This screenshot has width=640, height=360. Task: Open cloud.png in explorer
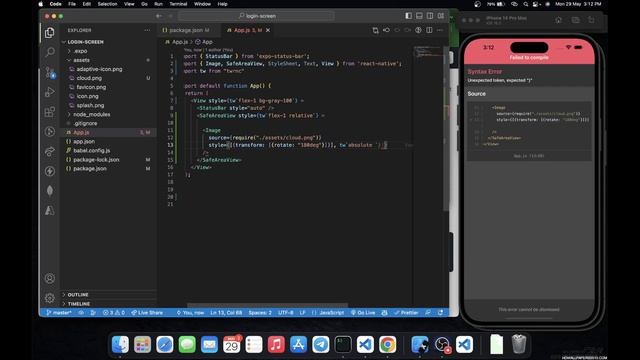[108, 78]
